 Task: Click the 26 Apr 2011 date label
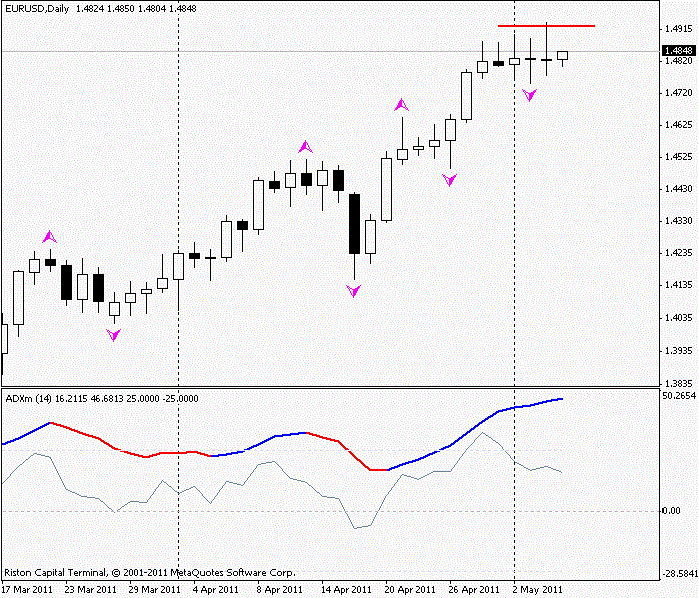(474, 590)
